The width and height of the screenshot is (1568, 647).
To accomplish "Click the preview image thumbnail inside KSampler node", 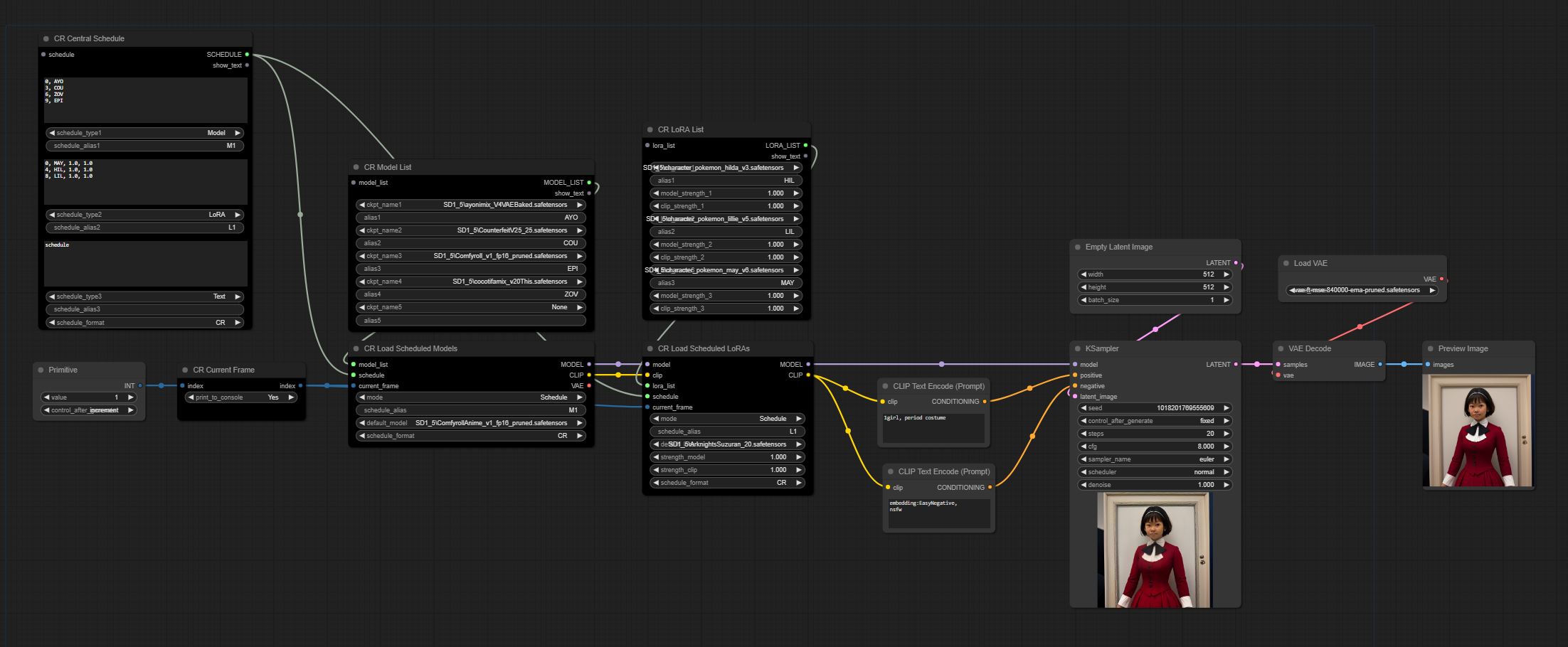I will point(1154,550).
